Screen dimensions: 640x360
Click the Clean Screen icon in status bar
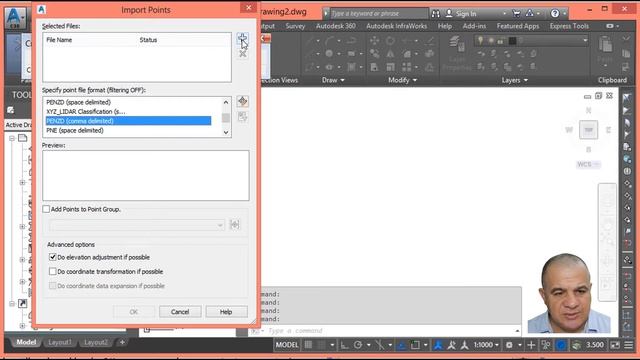(x=615, y=345)
